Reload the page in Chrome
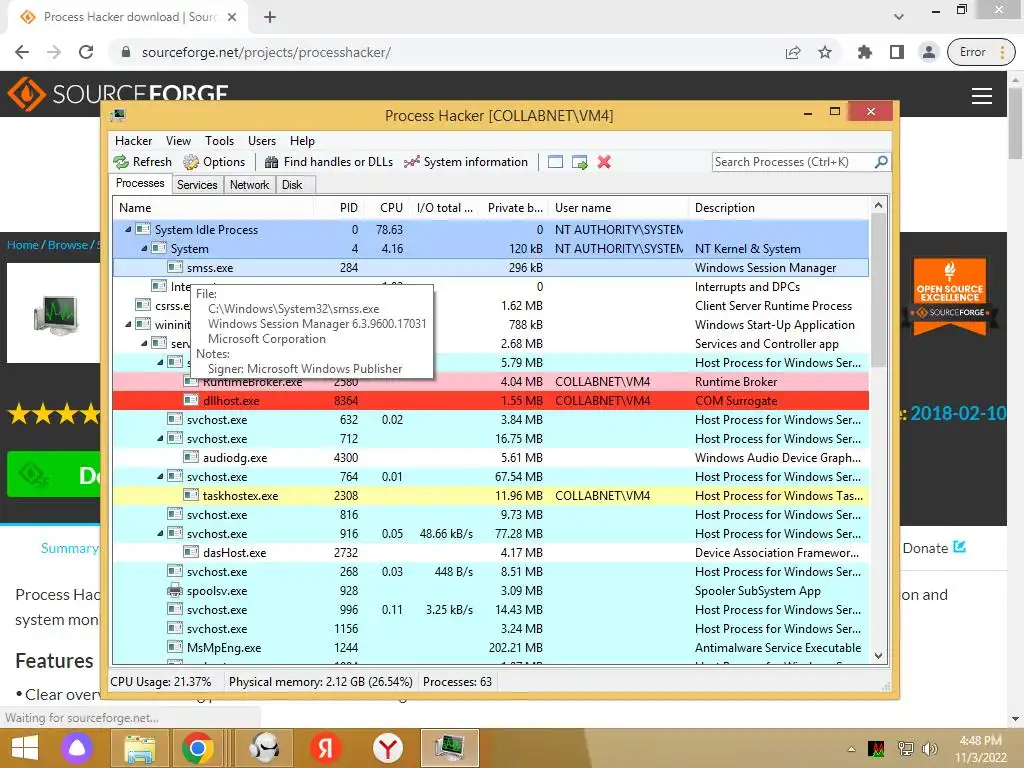This screenshot has width=1024, height=768. coord(86,52)
